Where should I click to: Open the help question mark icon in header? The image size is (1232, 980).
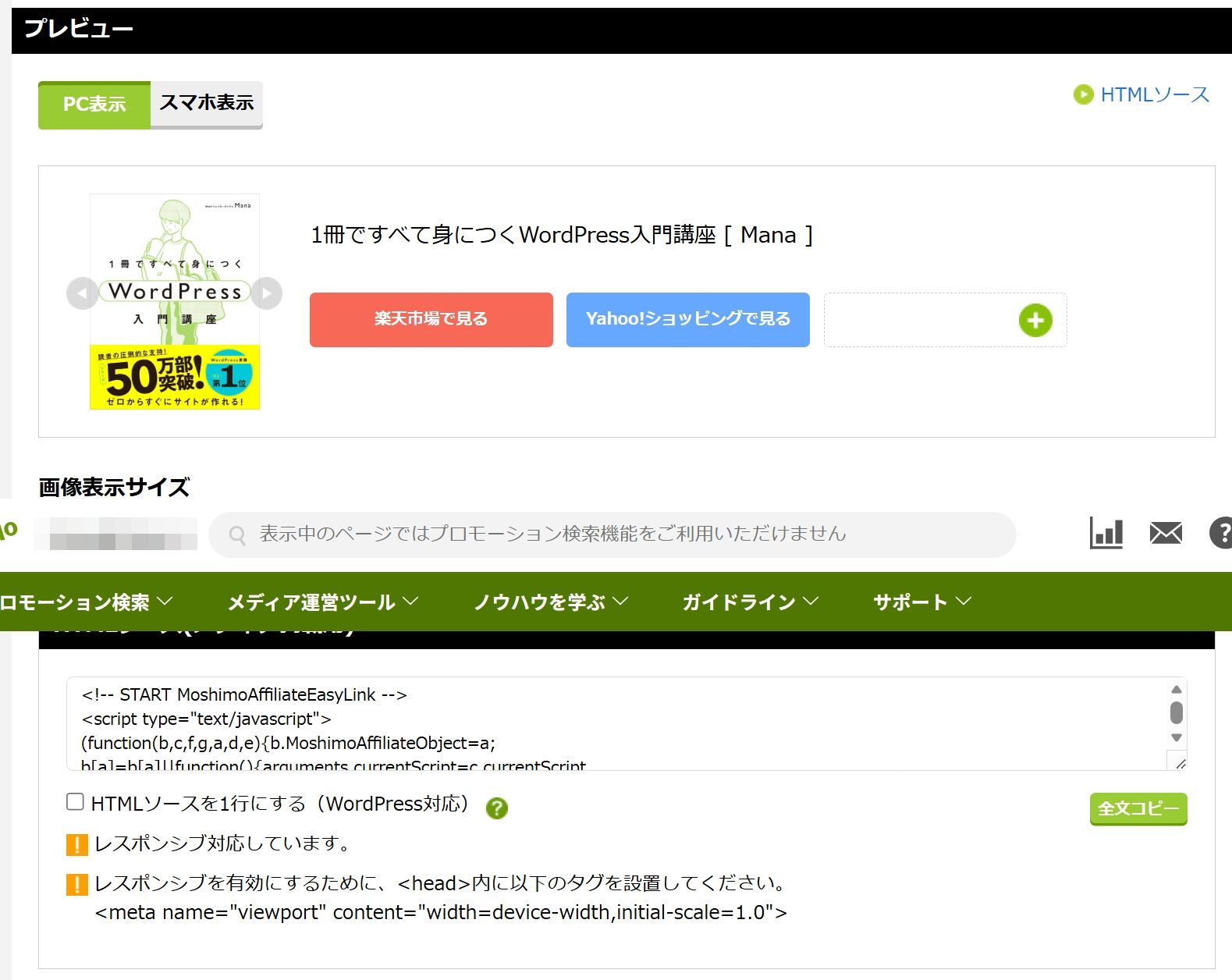[x=1221, y=534]
